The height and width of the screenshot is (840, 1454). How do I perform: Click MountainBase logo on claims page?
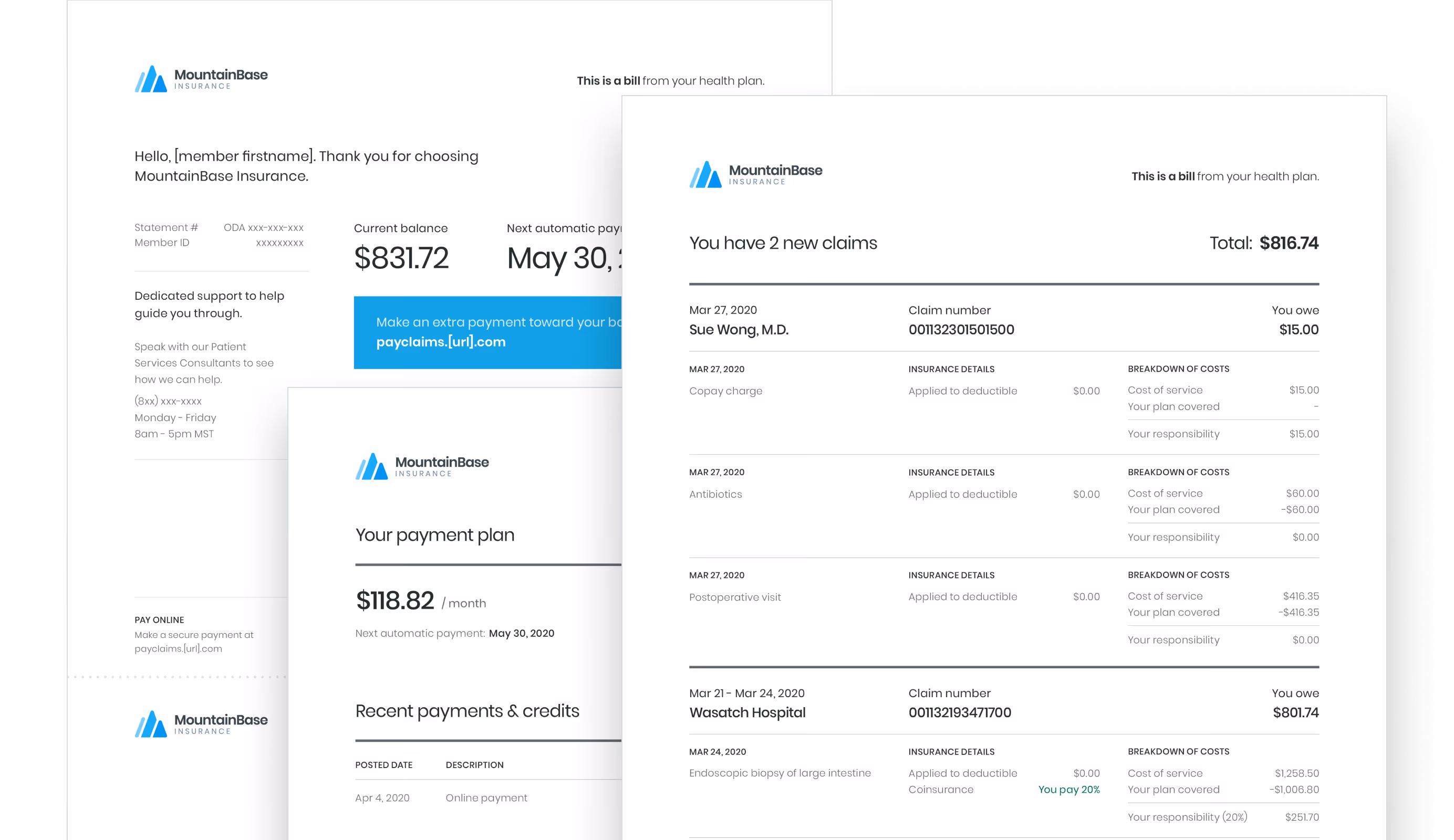click(x=755, y=174)
